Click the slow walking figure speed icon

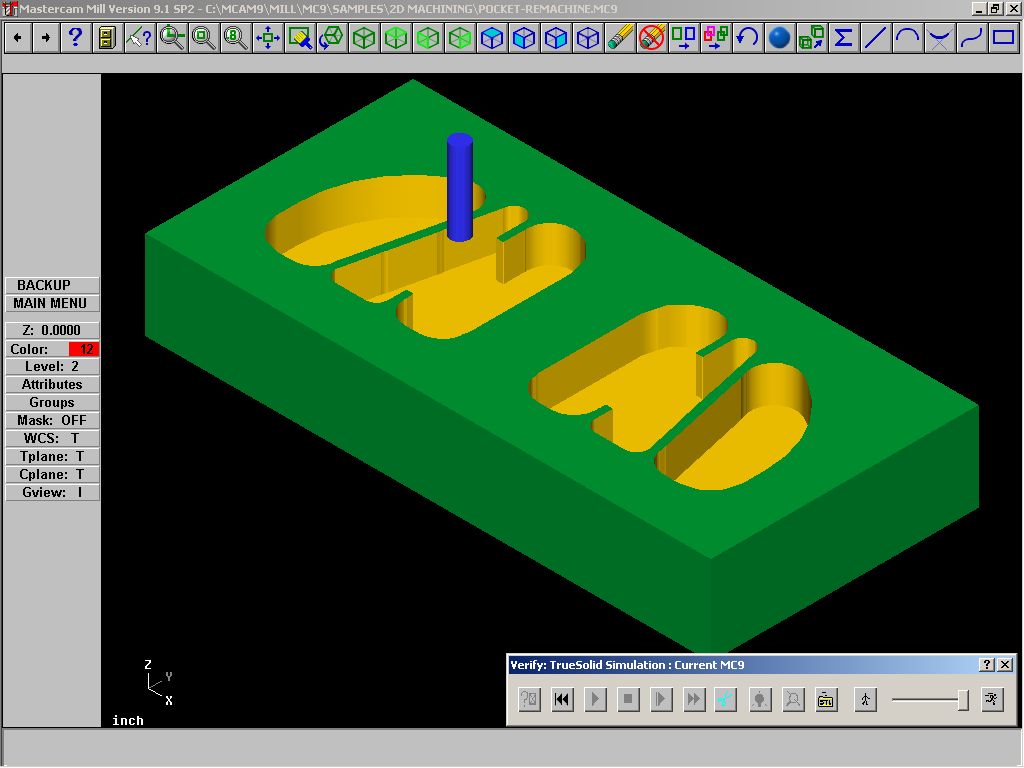point(865,699)
